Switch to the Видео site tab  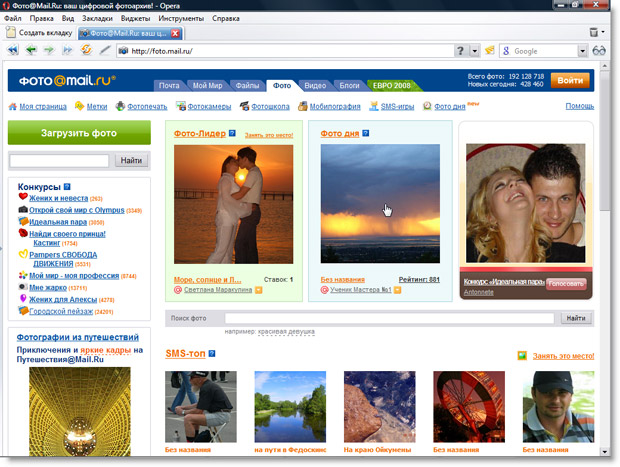pyautogui.click(x=315, y=85)
